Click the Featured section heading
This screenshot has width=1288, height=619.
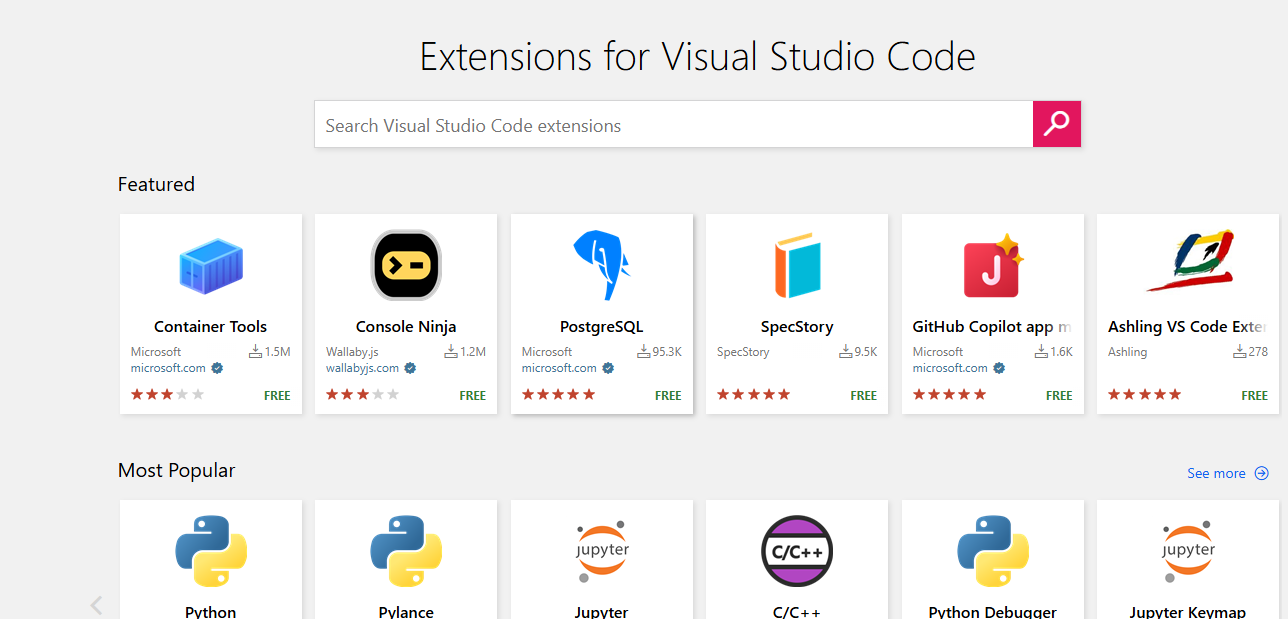[x=156, y=184]
